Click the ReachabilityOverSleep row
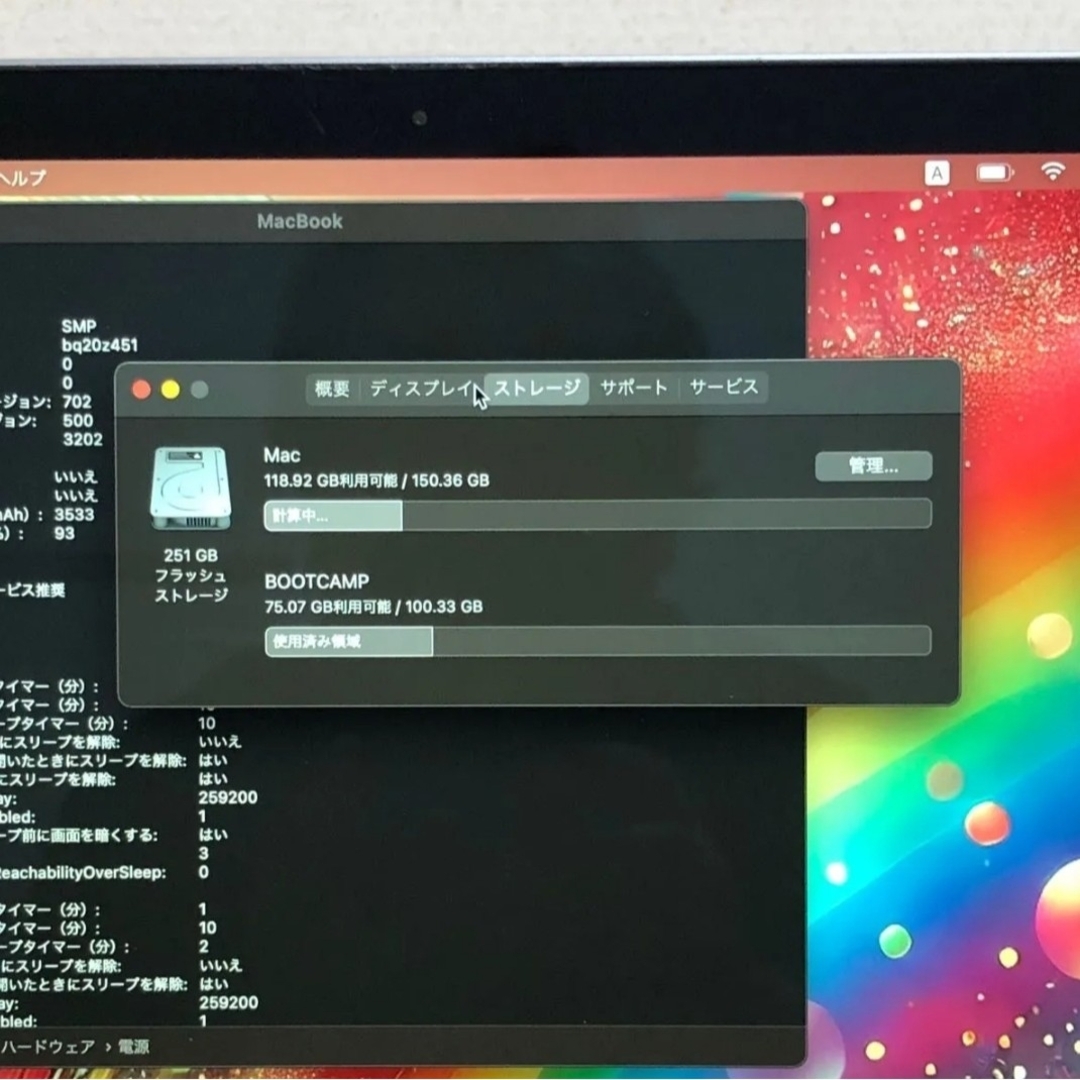The width and height of the screenshot is (1080, 1080). pyautogui.click(x=105, y=873)
